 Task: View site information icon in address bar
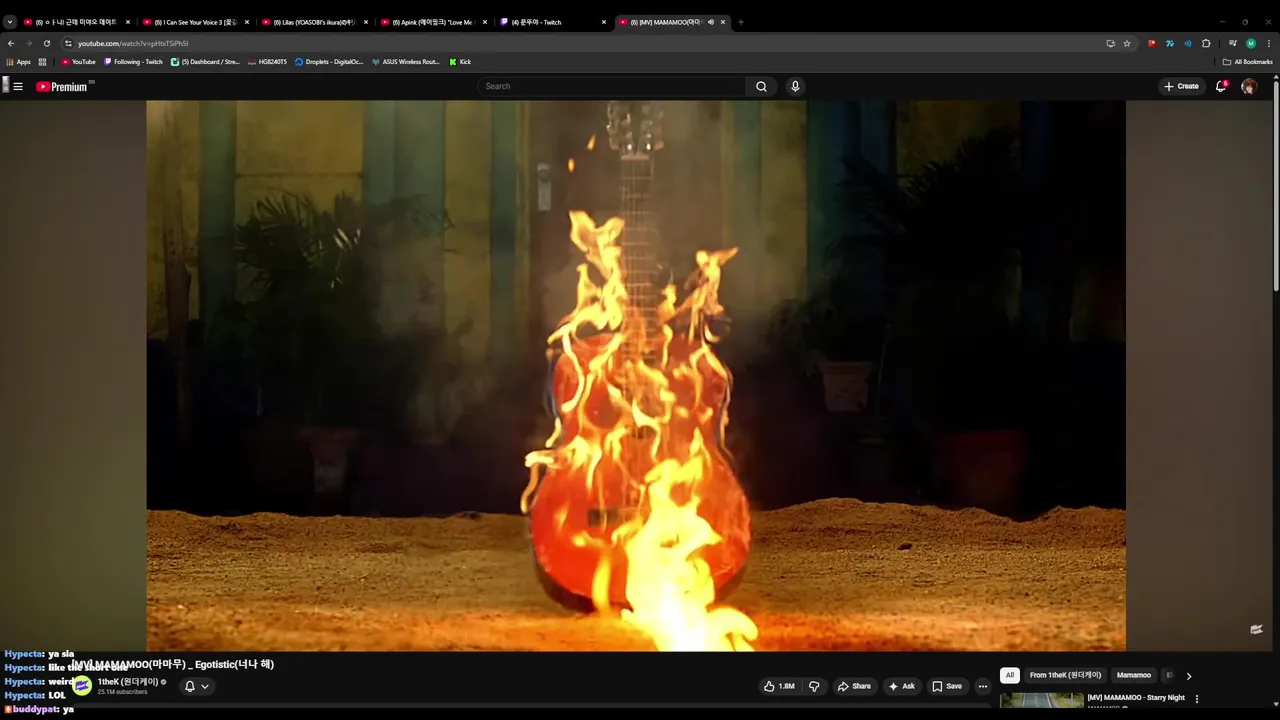[68, 43]
